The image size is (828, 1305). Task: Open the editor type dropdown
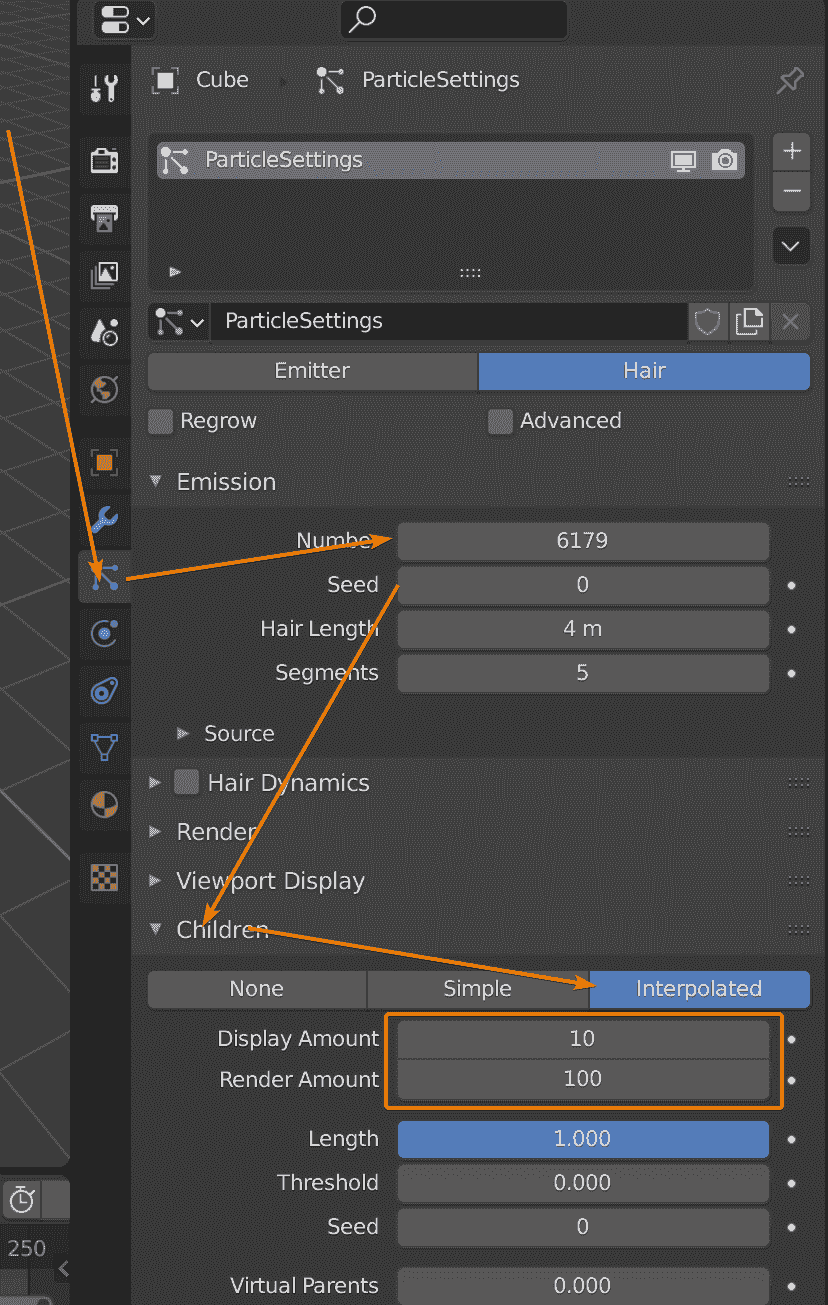[125, 19]
